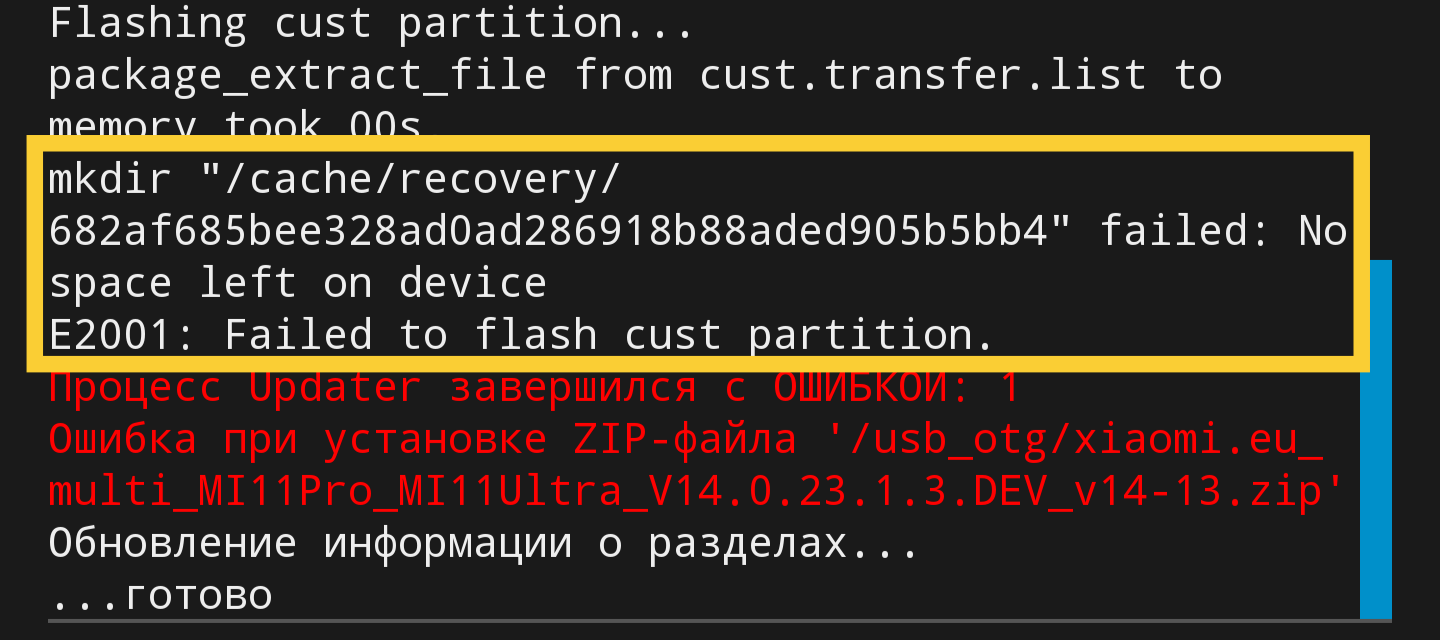1440x640 pixels.
Task: Click the 'Ошибка при установке ZIP-файла' text
Action: (422, 440)
